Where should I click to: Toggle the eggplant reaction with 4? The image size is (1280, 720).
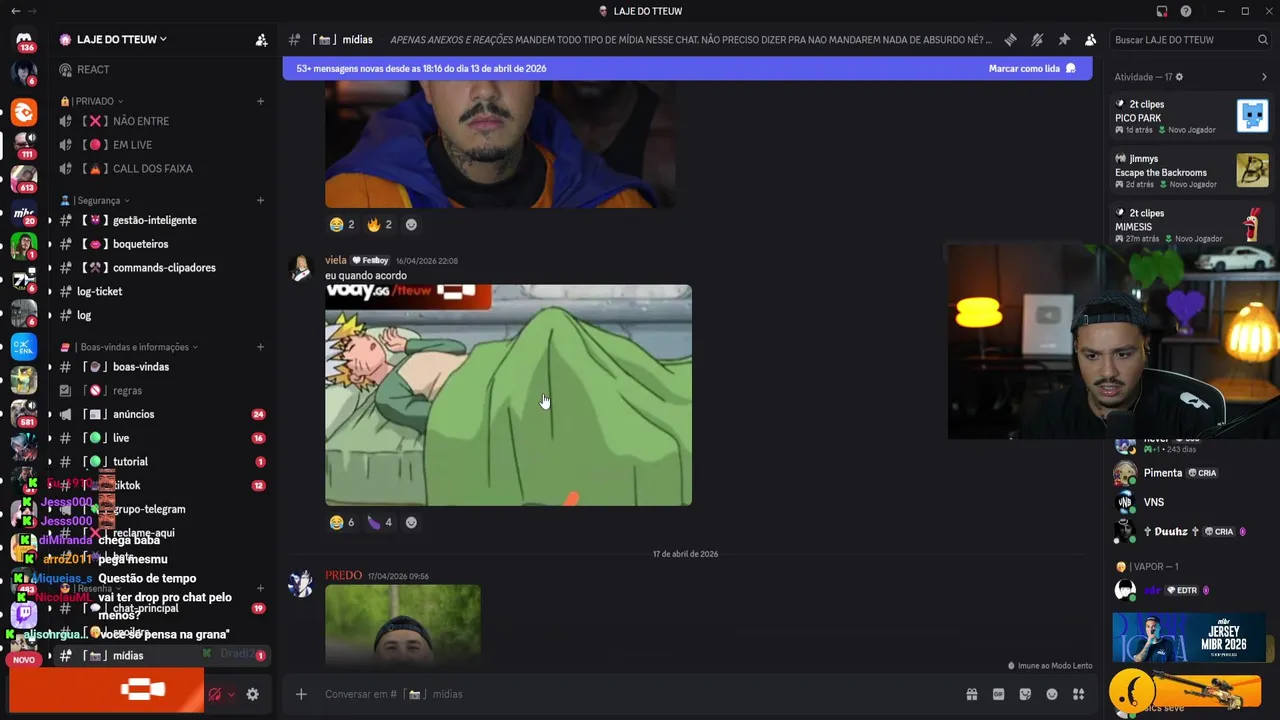[379, 522]
